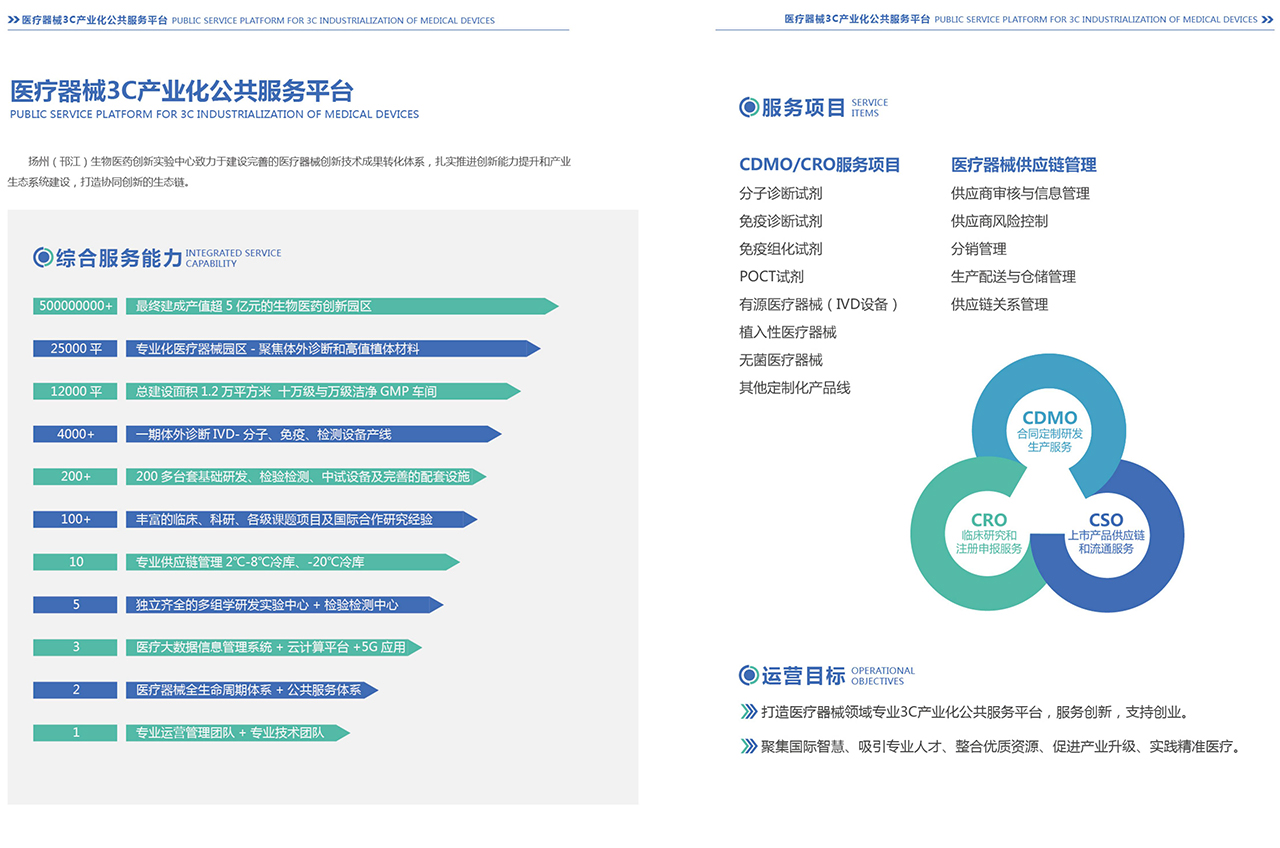Click the 服务项目 section heading

(x=804, y=107)
